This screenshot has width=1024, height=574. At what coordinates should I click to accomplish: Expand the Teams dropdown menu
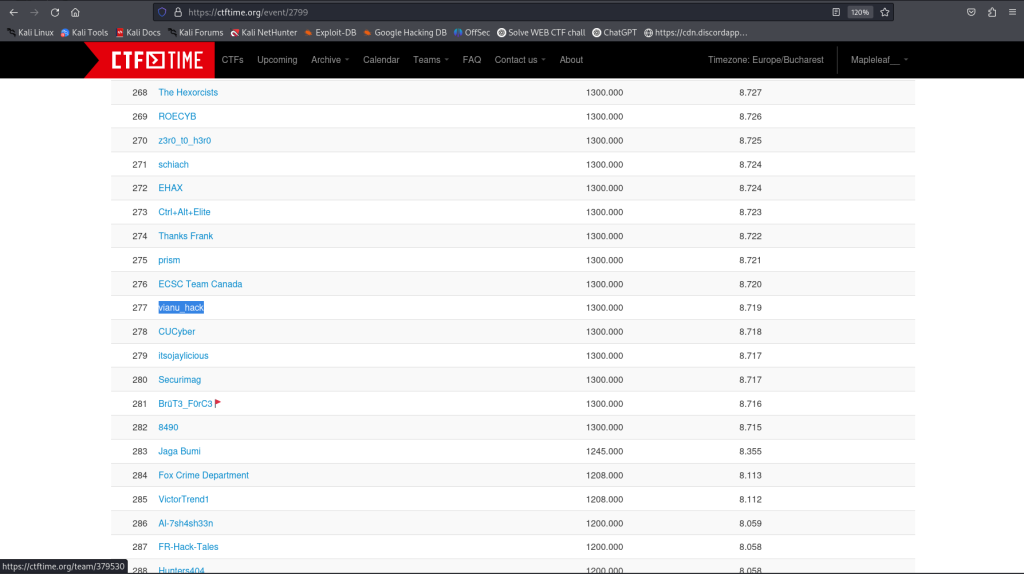click(430, 60)
